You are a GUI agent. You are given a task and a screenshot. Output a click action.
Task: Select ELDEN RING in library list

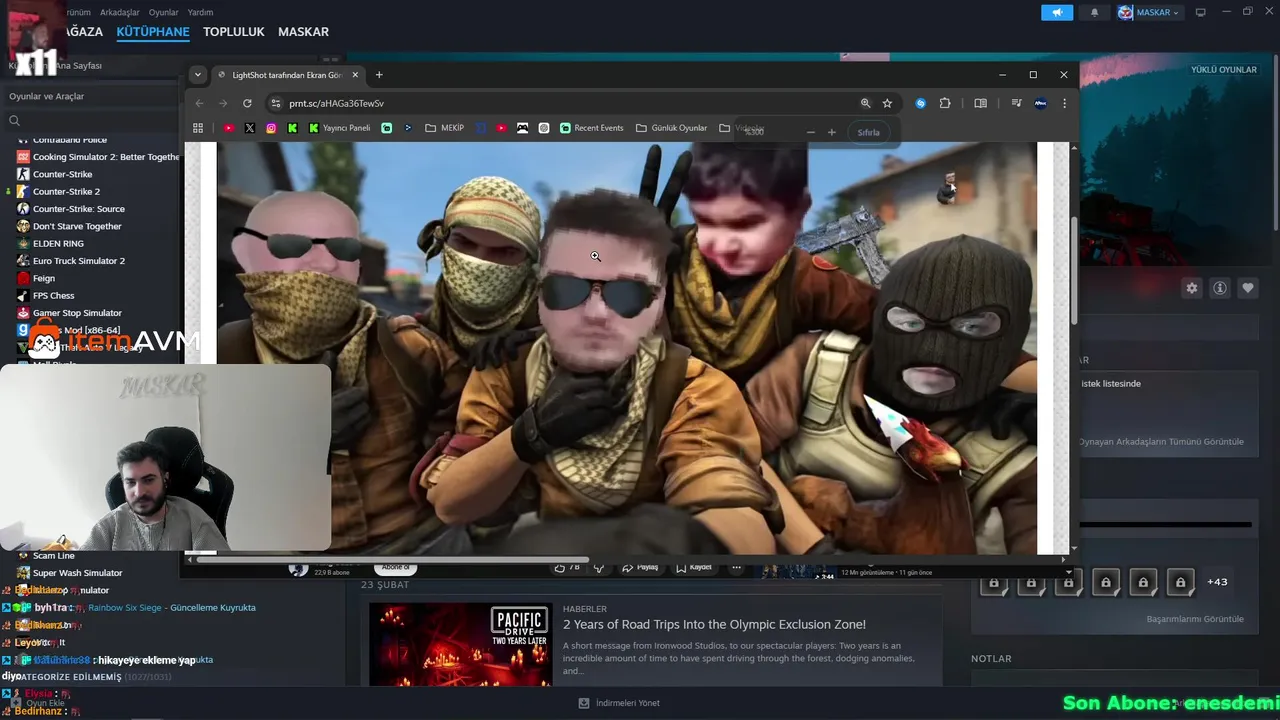click(58, 244)
